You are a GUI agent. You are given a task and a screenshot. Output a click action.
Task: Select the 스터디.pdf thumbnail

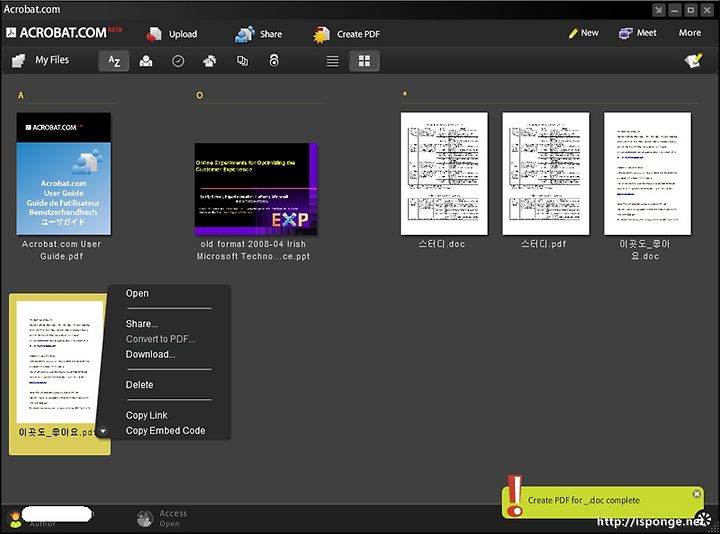(x=546, y=174)
